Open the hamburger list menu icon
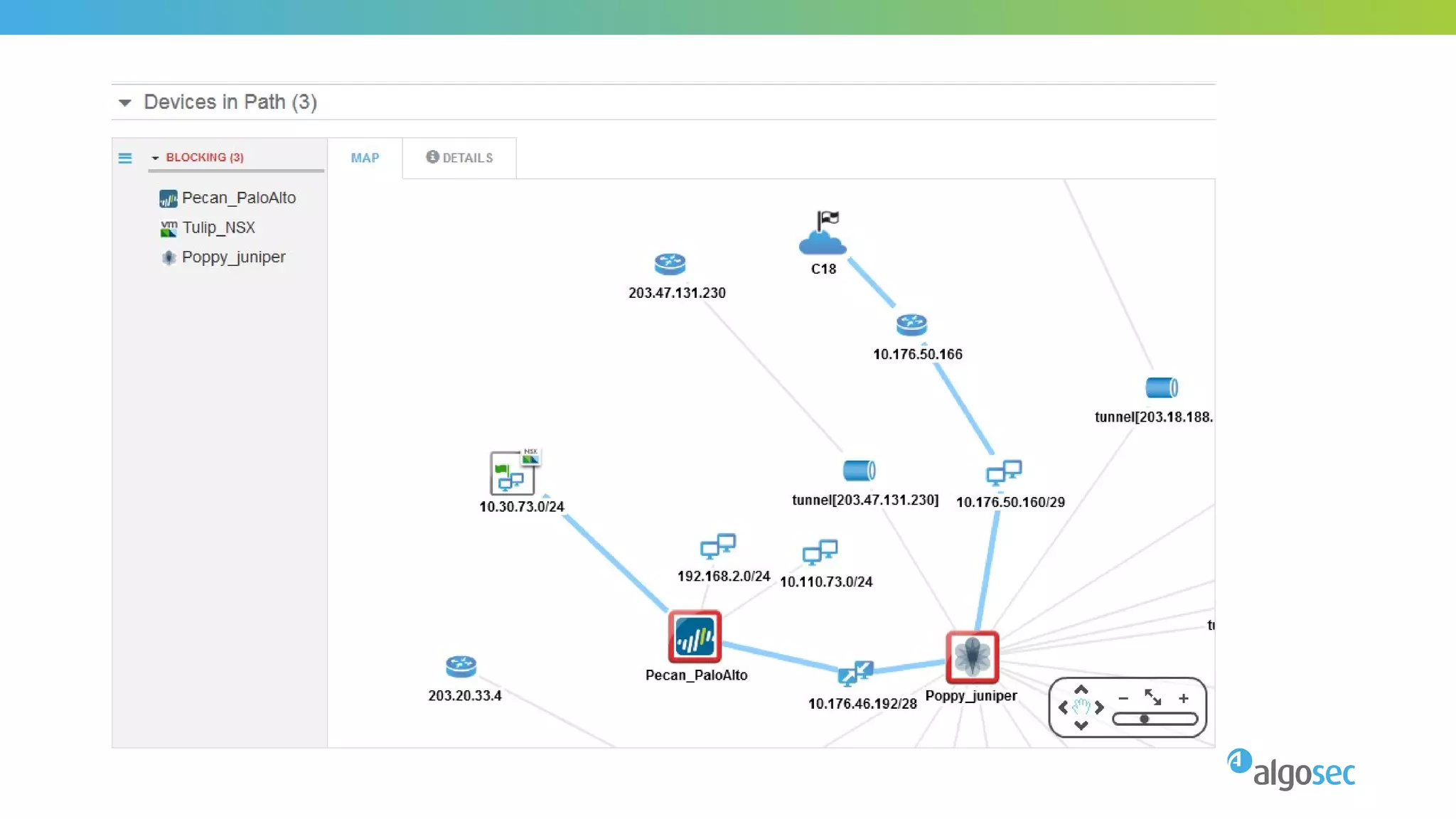Image resolution: width=1456 pixels, height=819 pixels. 125,158
